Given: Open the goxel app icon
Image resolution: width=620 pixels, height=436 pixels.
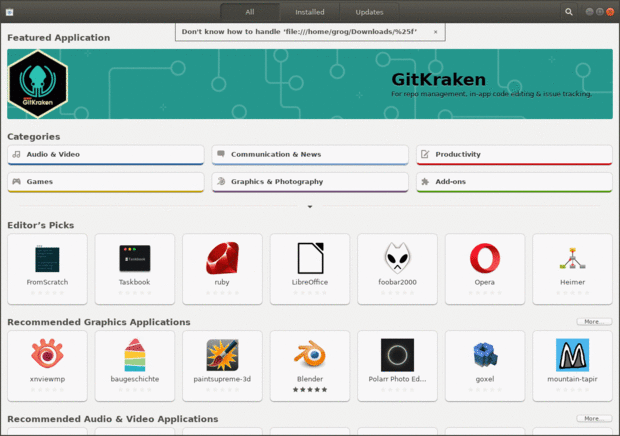Looking at the screenshot, I should (x=485, y=355).
